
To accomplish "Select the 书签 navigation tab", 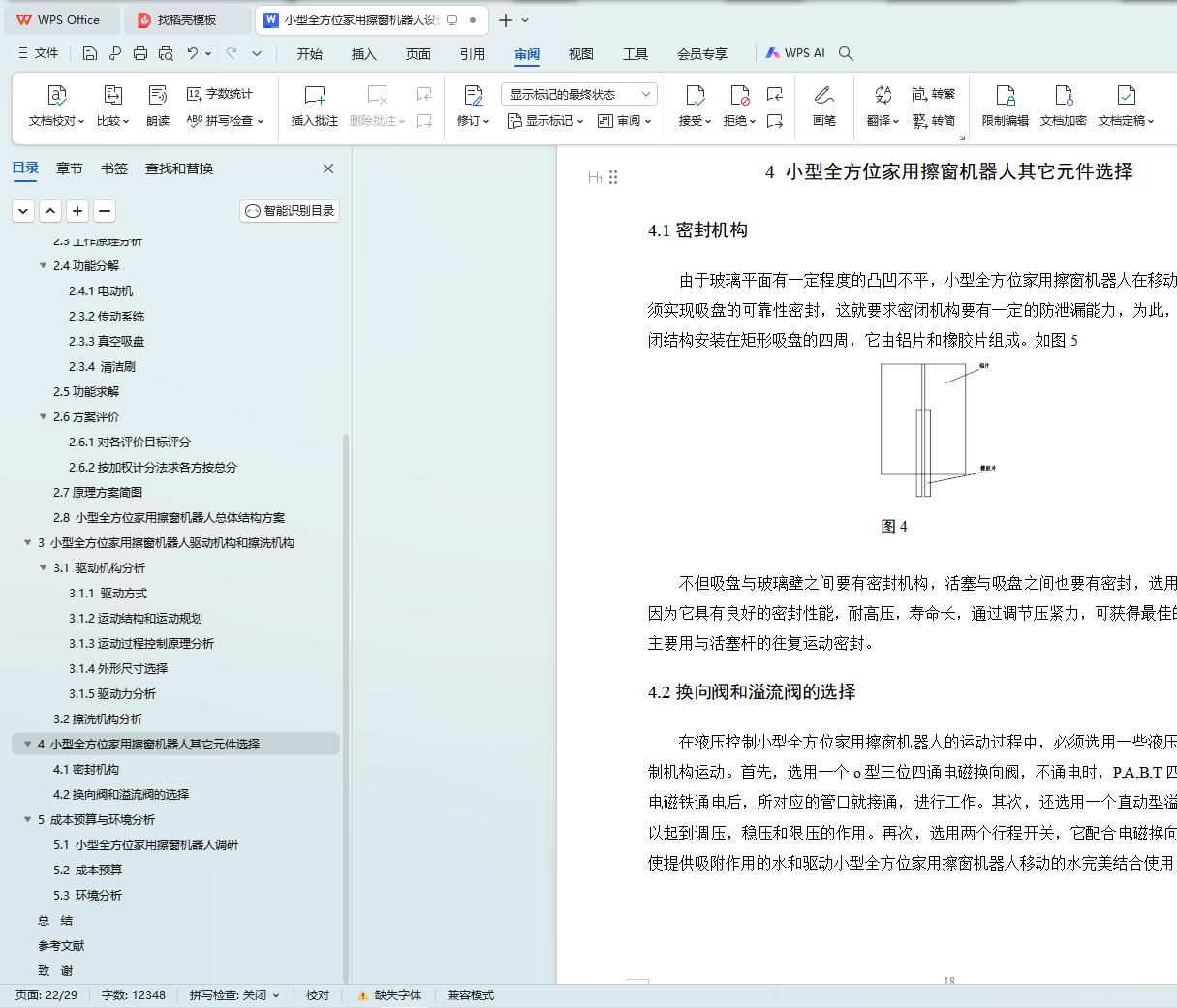I will pos(114,168).
